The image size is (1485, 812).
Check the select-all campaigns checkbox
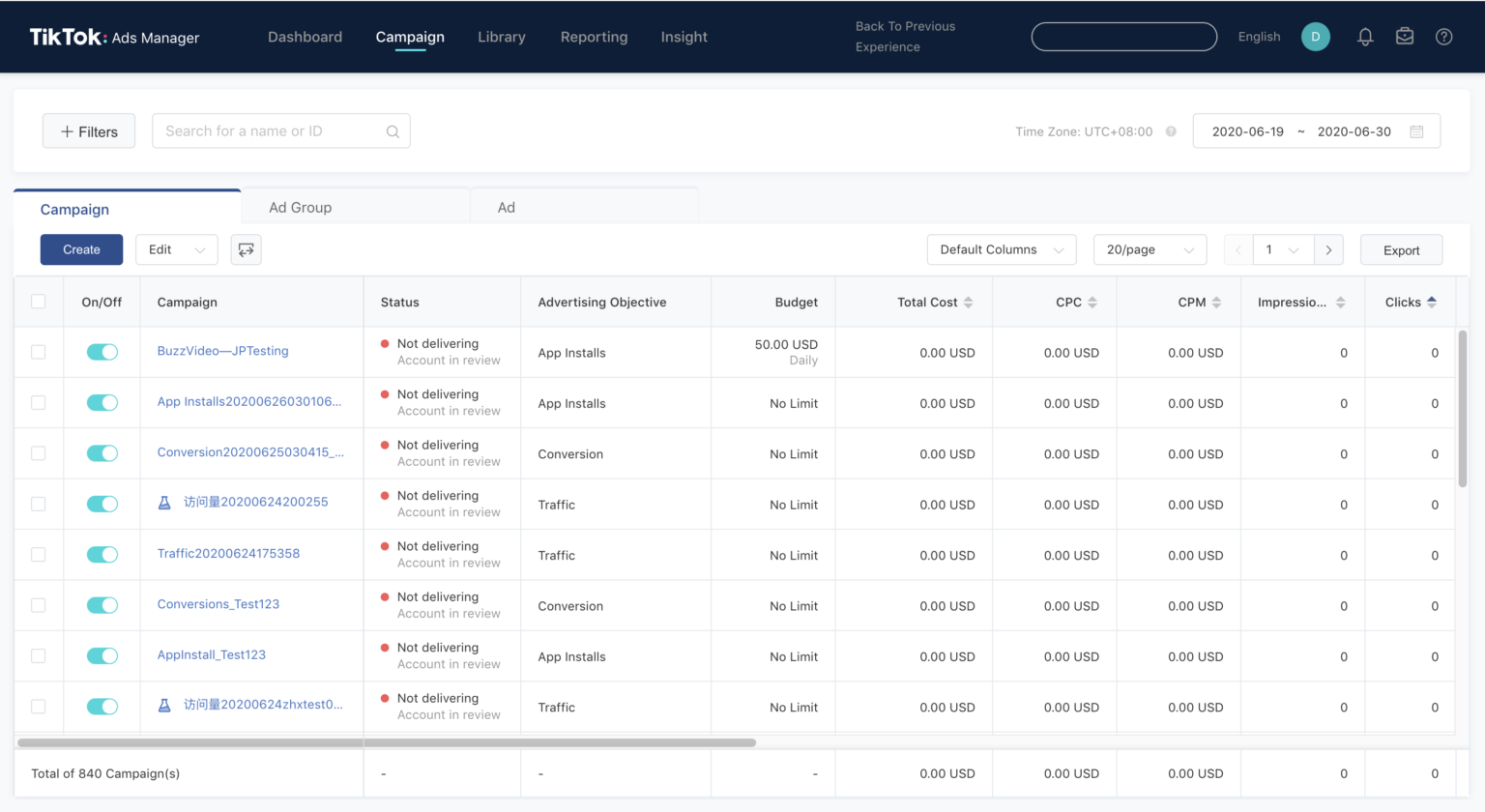[39, 302]
